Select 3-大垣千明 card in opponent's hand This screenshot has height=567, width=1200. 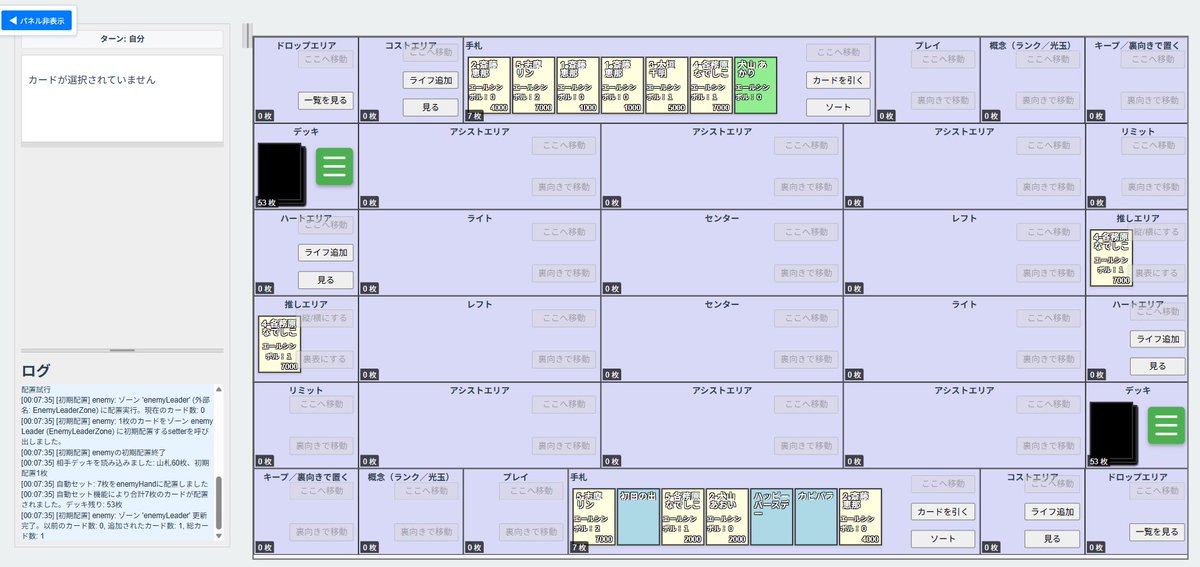(666, 85)
